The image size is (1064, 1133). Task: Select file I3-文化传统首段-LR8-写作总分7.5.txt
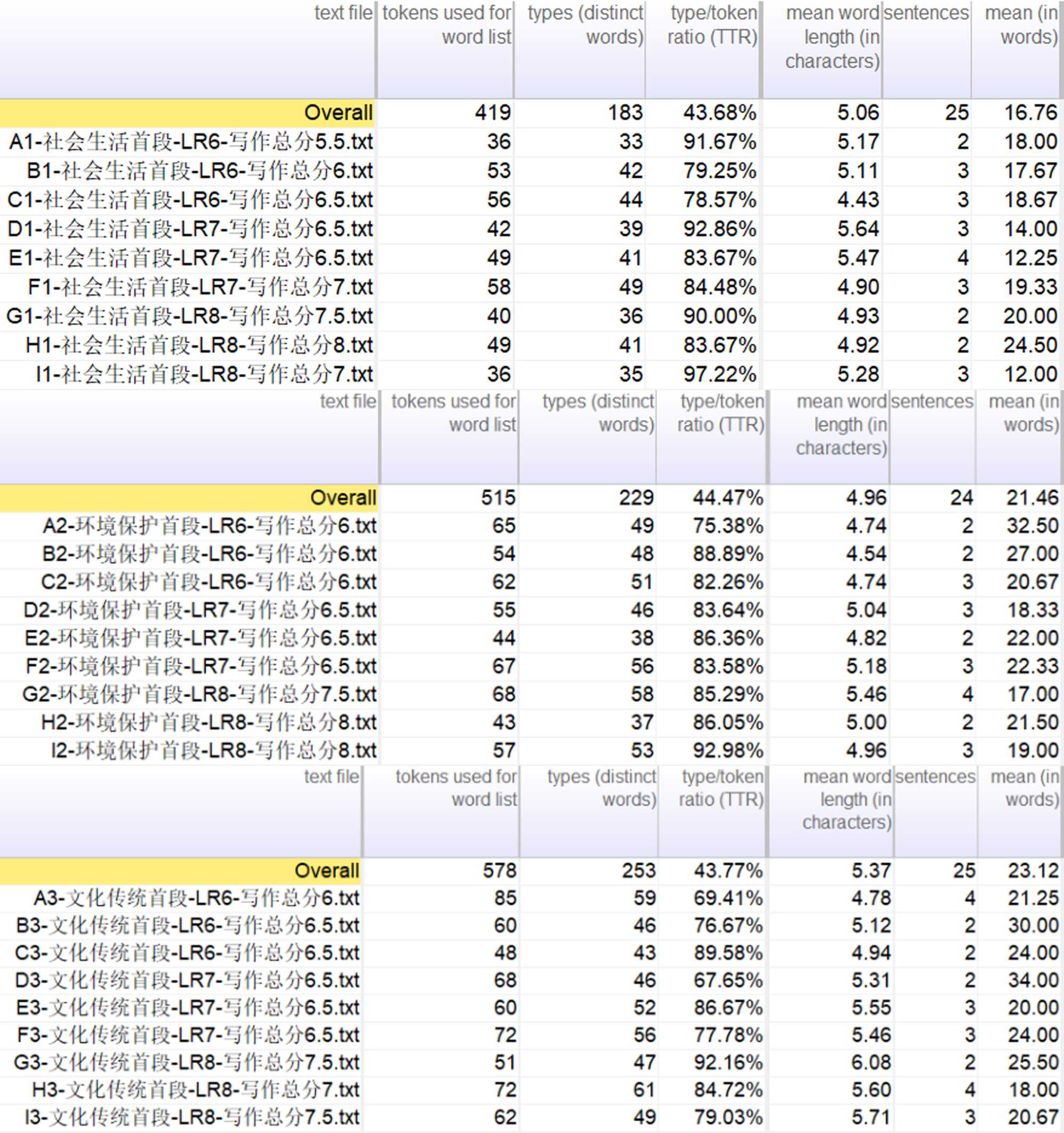tap(192, 1117)
